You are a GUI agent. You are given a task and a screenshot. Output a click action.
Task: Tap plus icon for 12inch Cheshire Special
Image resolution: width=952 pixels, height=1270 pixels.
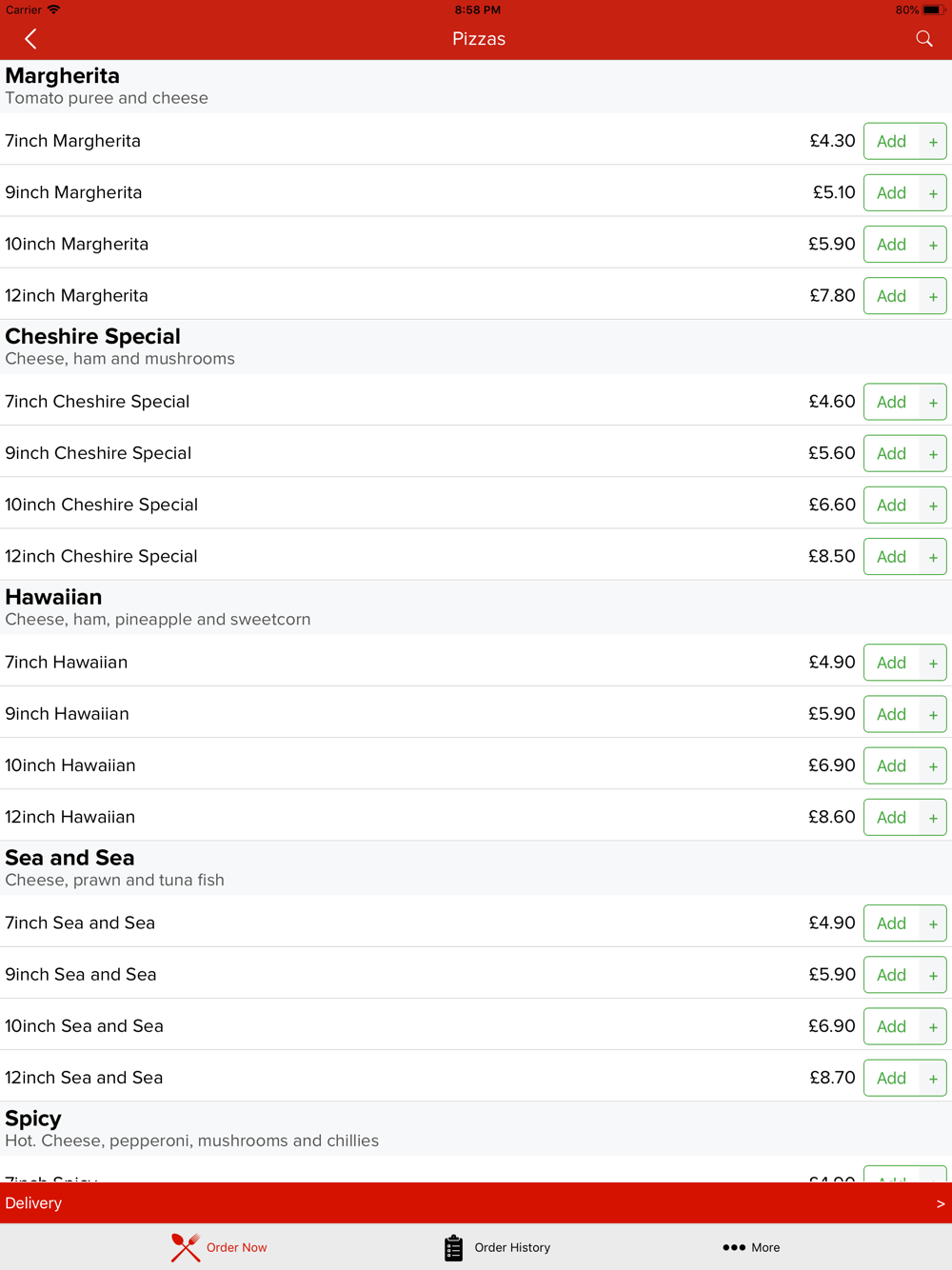(933, 557)
